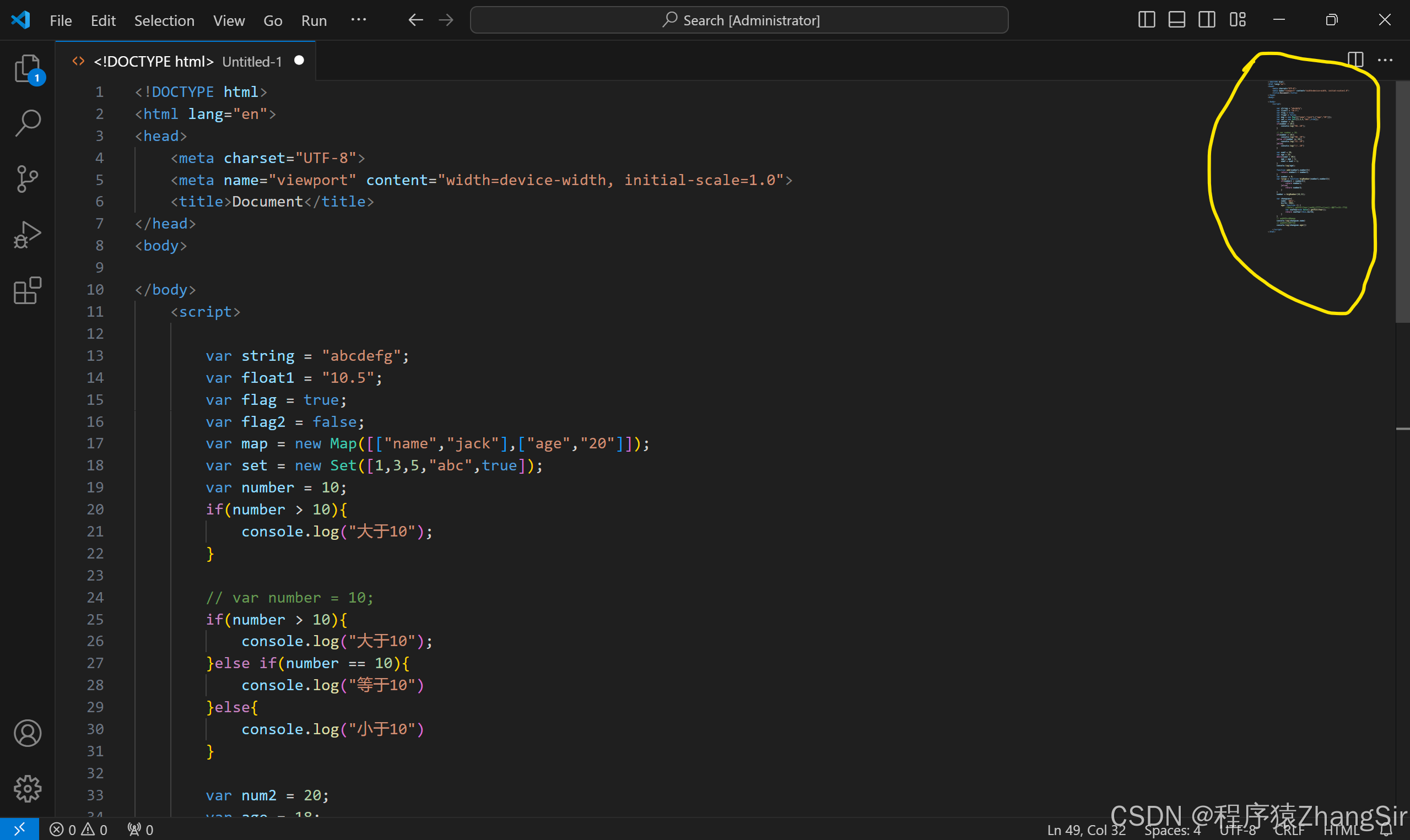Show errors and warnings count in status bar
The height and width of the screenshot is (840, 1410).
pyautogui.click(x=79, y=830)
